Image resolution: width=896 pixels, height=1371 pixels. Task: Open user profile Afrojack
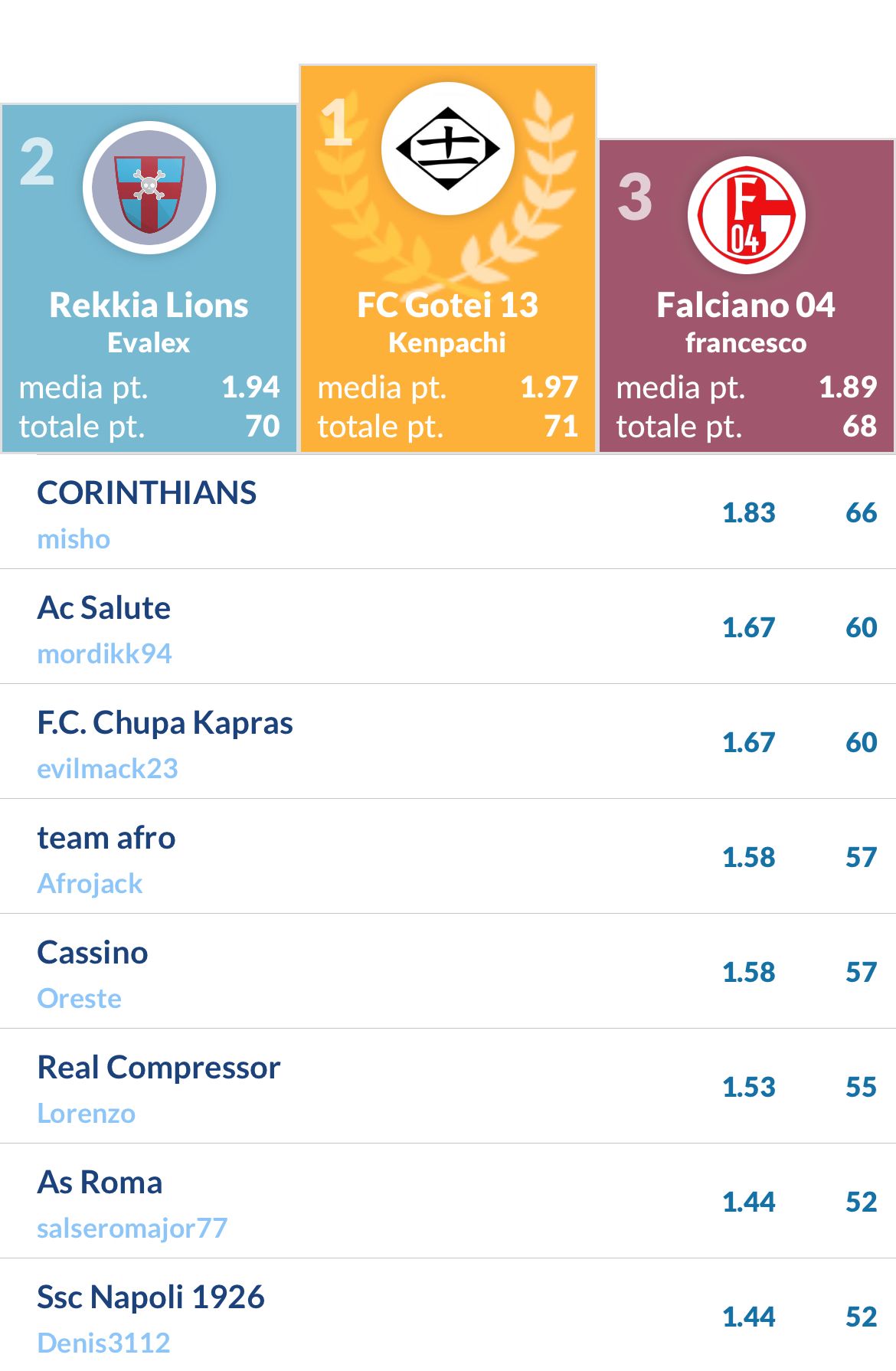click(x=90, y=884)
